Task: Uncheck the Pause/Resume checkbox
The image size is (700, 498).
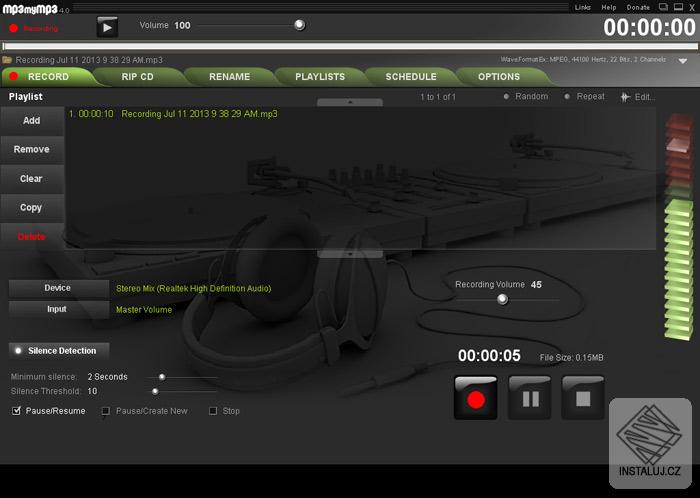Action: point(17,411)
